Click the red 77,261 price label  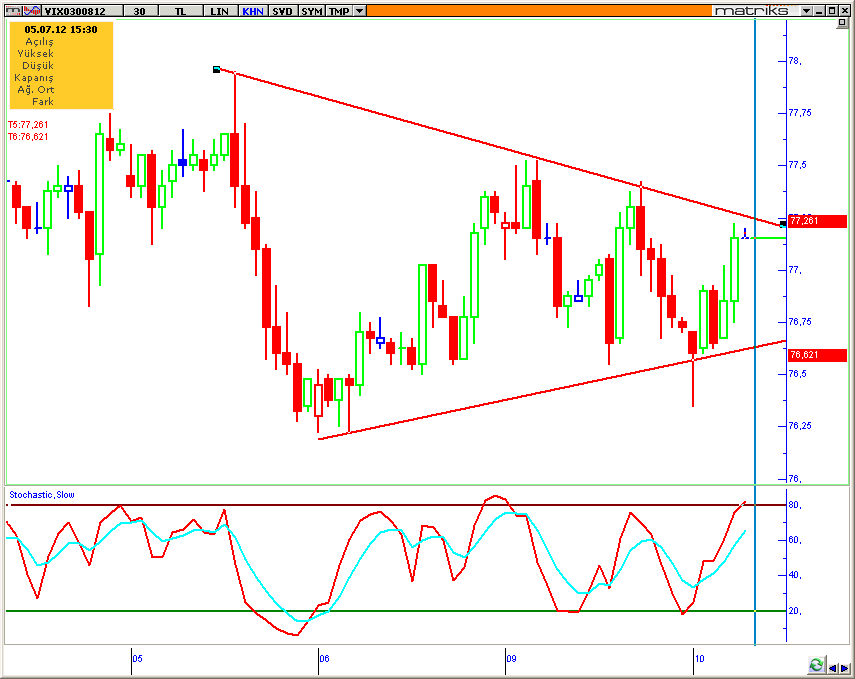tap(817, 221)
